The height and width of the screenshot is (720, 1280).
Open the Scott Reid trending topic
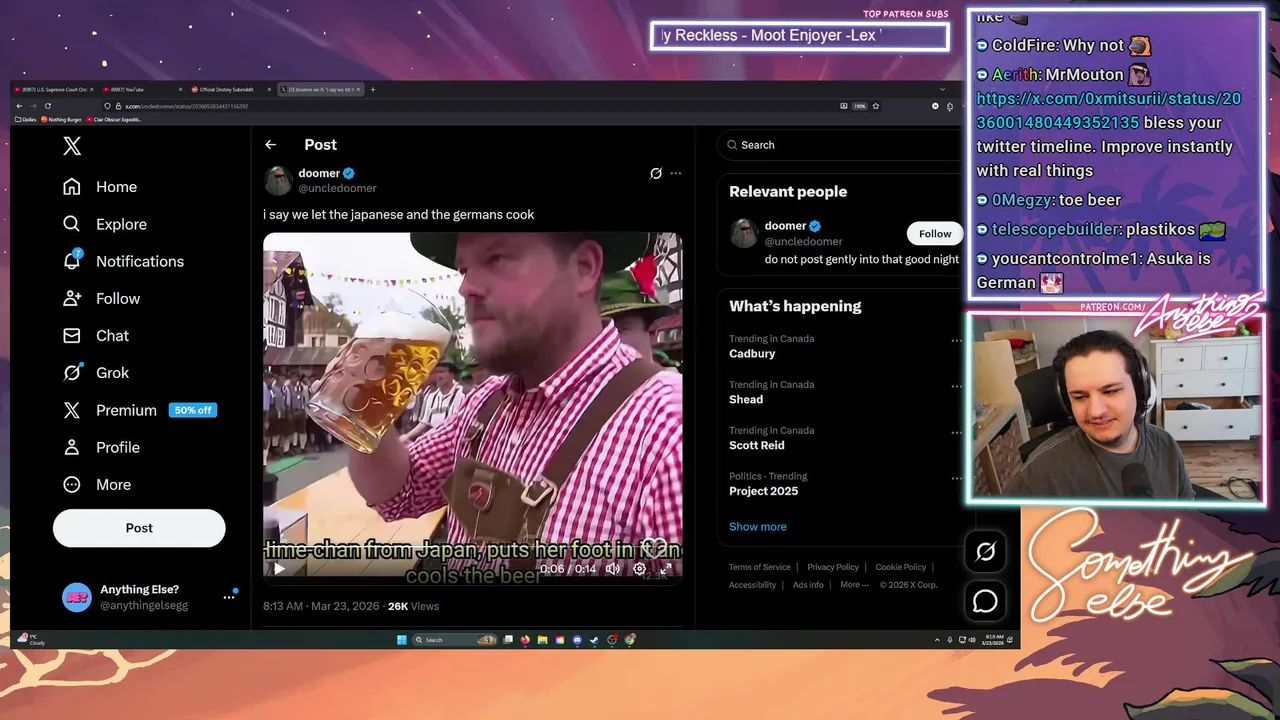[757, 446]
